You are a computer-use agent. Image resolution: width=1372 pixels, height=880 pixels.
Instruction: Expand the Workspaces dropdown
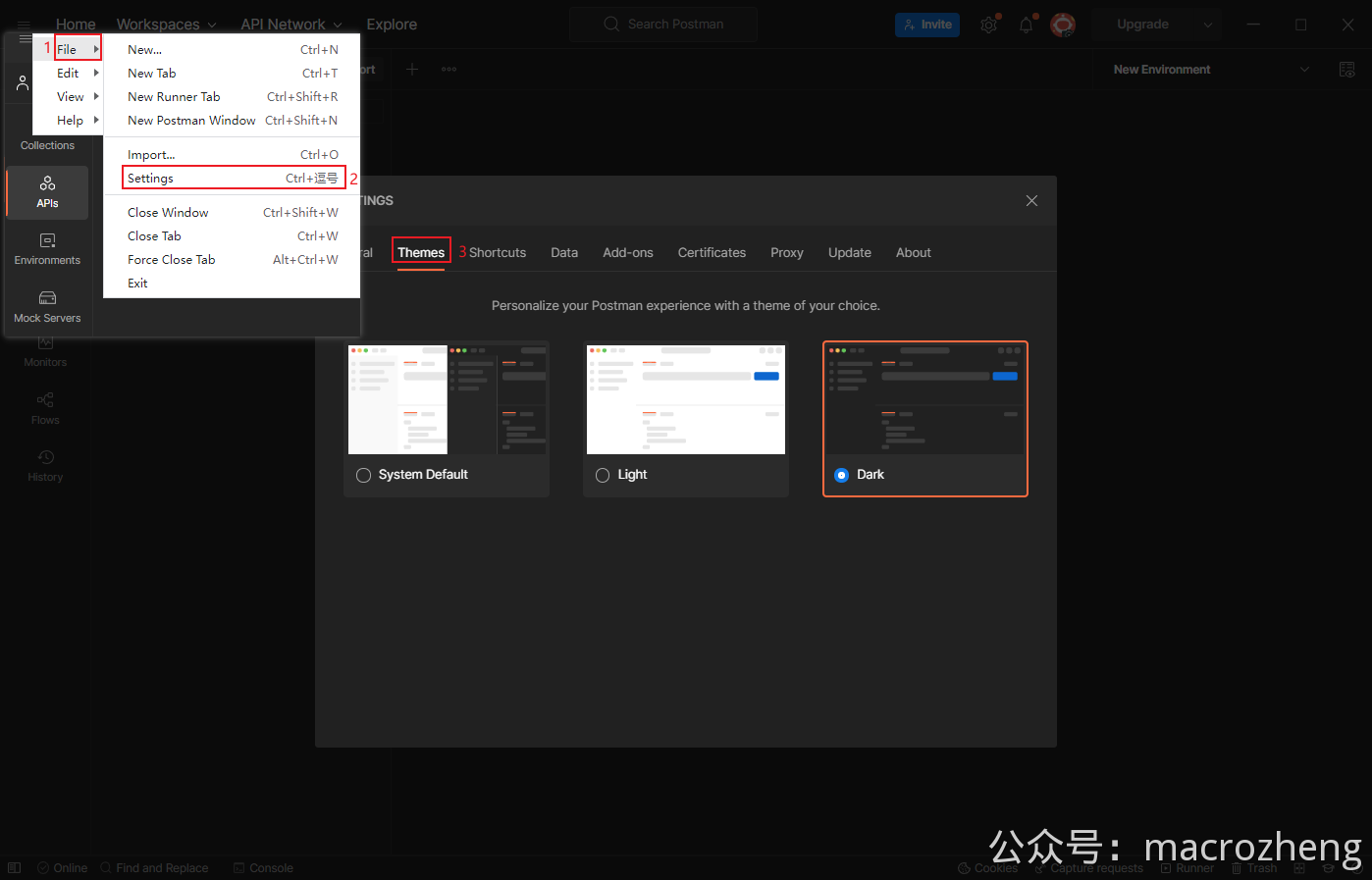(x=166, y=25)
